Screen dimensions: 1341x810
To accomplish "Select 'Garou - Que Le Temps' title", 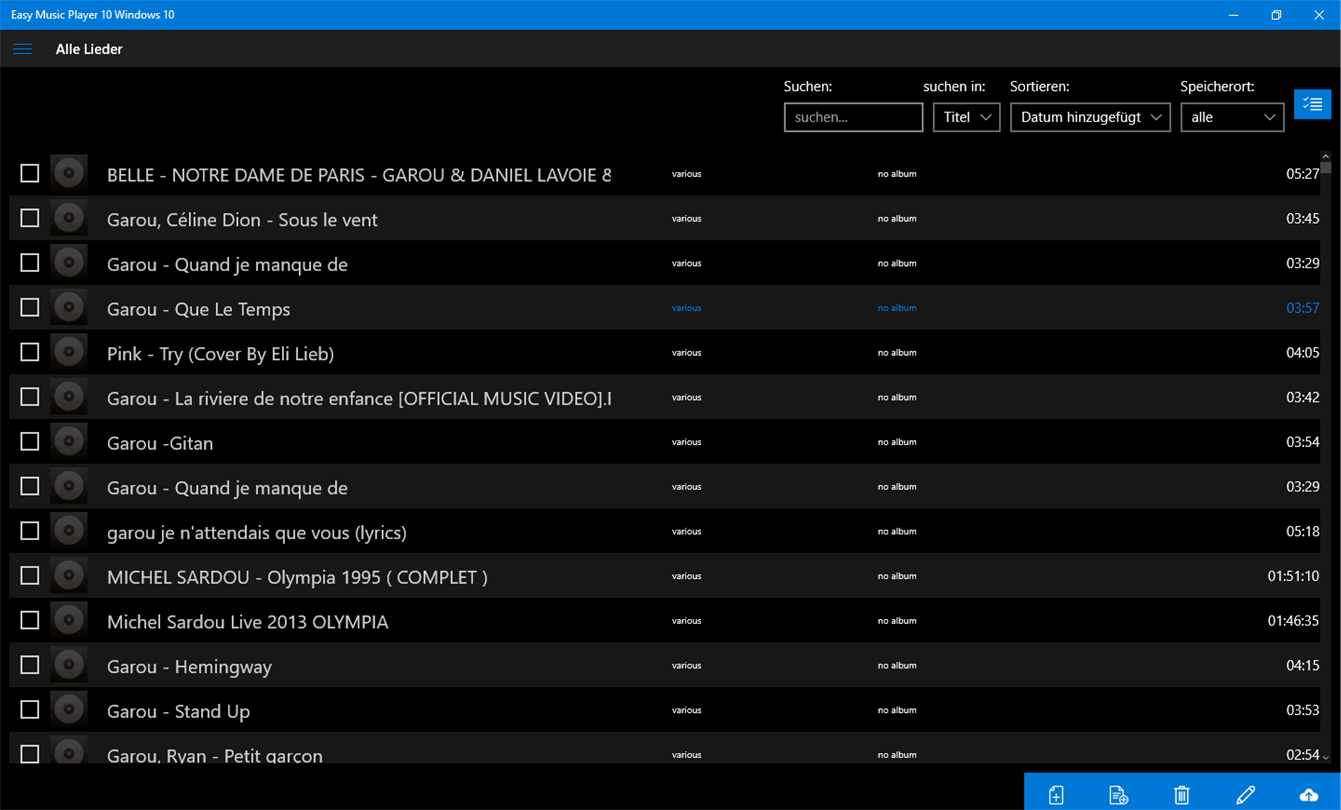I will (x=198, y=309).
